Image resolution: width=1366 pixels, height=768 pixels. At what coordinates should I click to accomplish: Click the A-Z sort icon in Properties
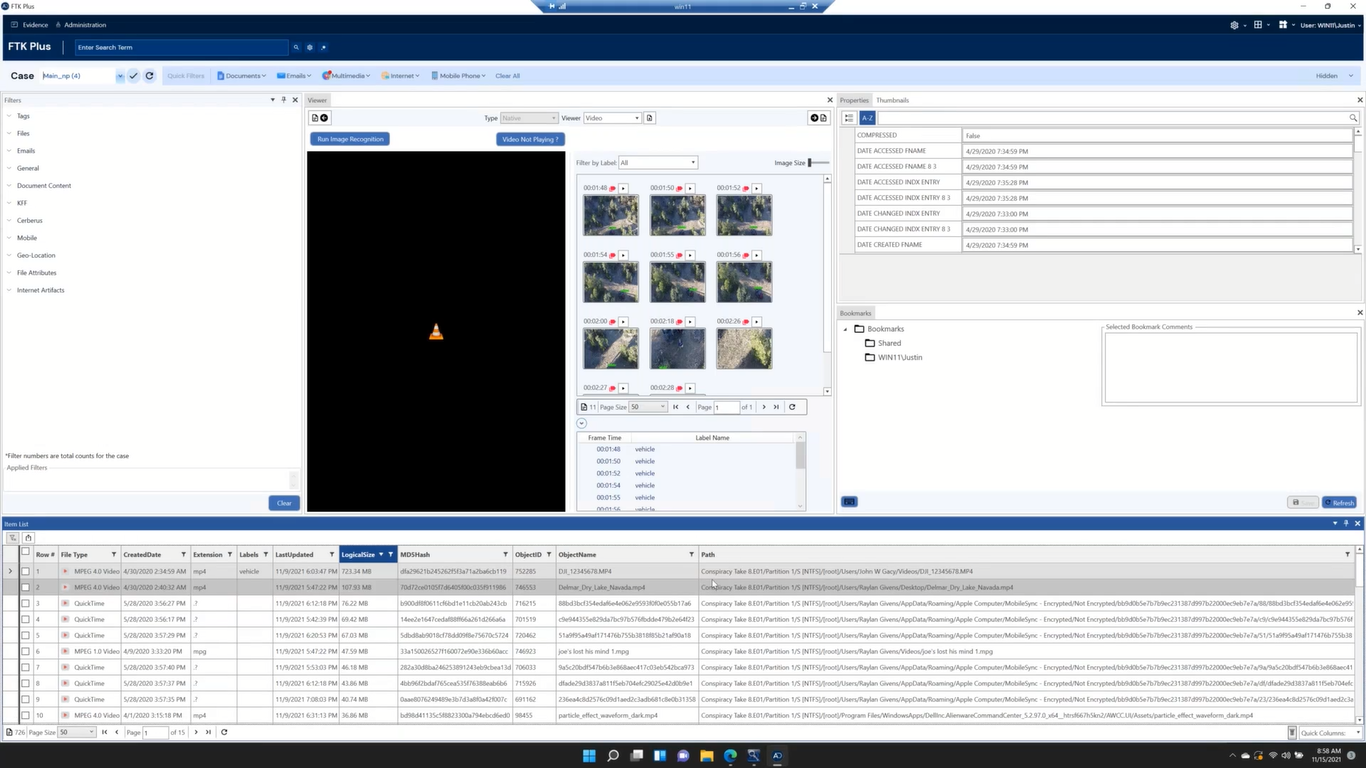pyautogui.click(x=867, y=118)
